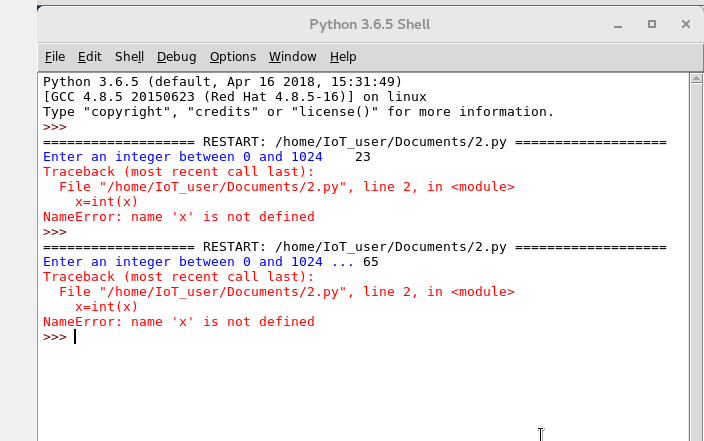Minimize the Python Shell window
The image size is (704, 441).
(x=621, y=23)
